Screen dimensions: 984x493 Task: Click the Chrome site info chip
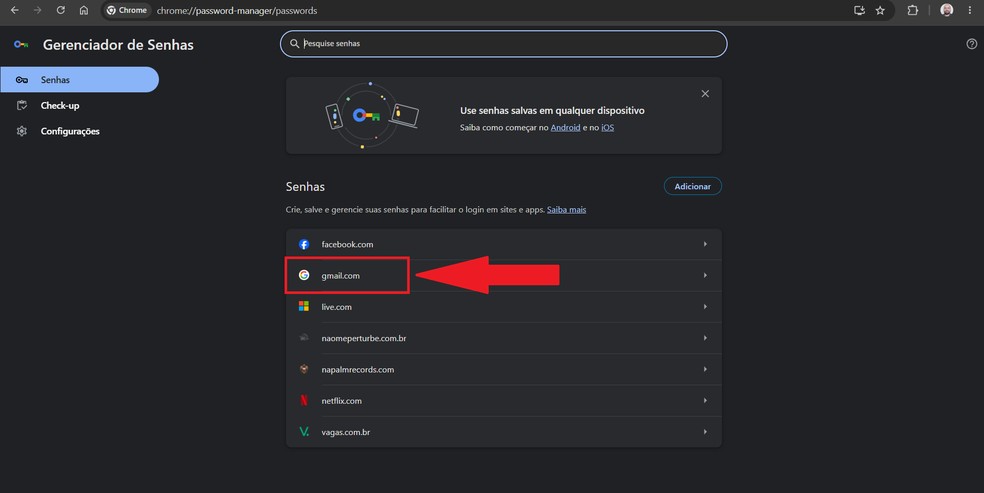tap(127, 10)
